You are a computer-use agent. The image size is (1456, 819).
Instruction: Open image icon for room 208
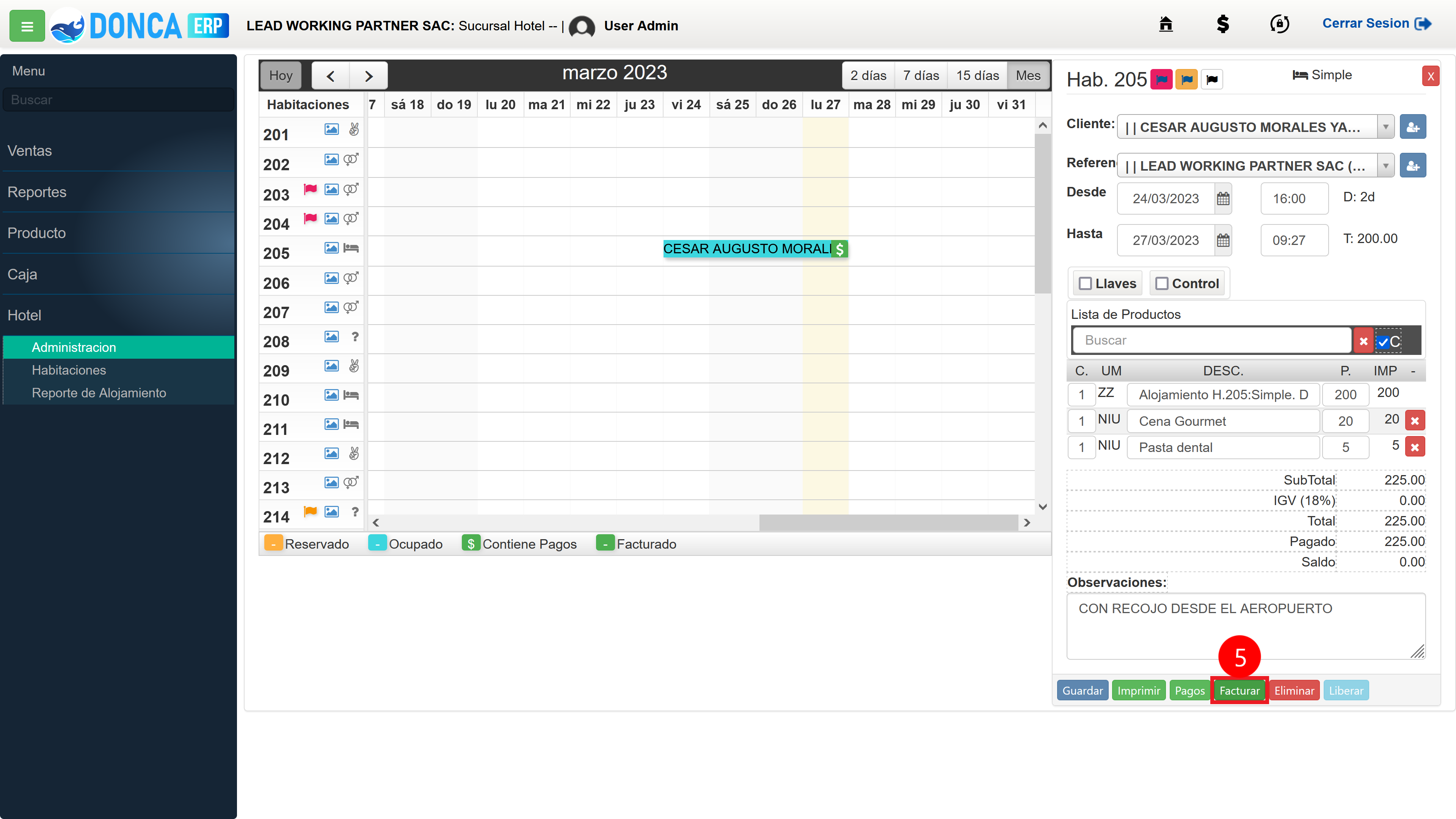point(331,337)
